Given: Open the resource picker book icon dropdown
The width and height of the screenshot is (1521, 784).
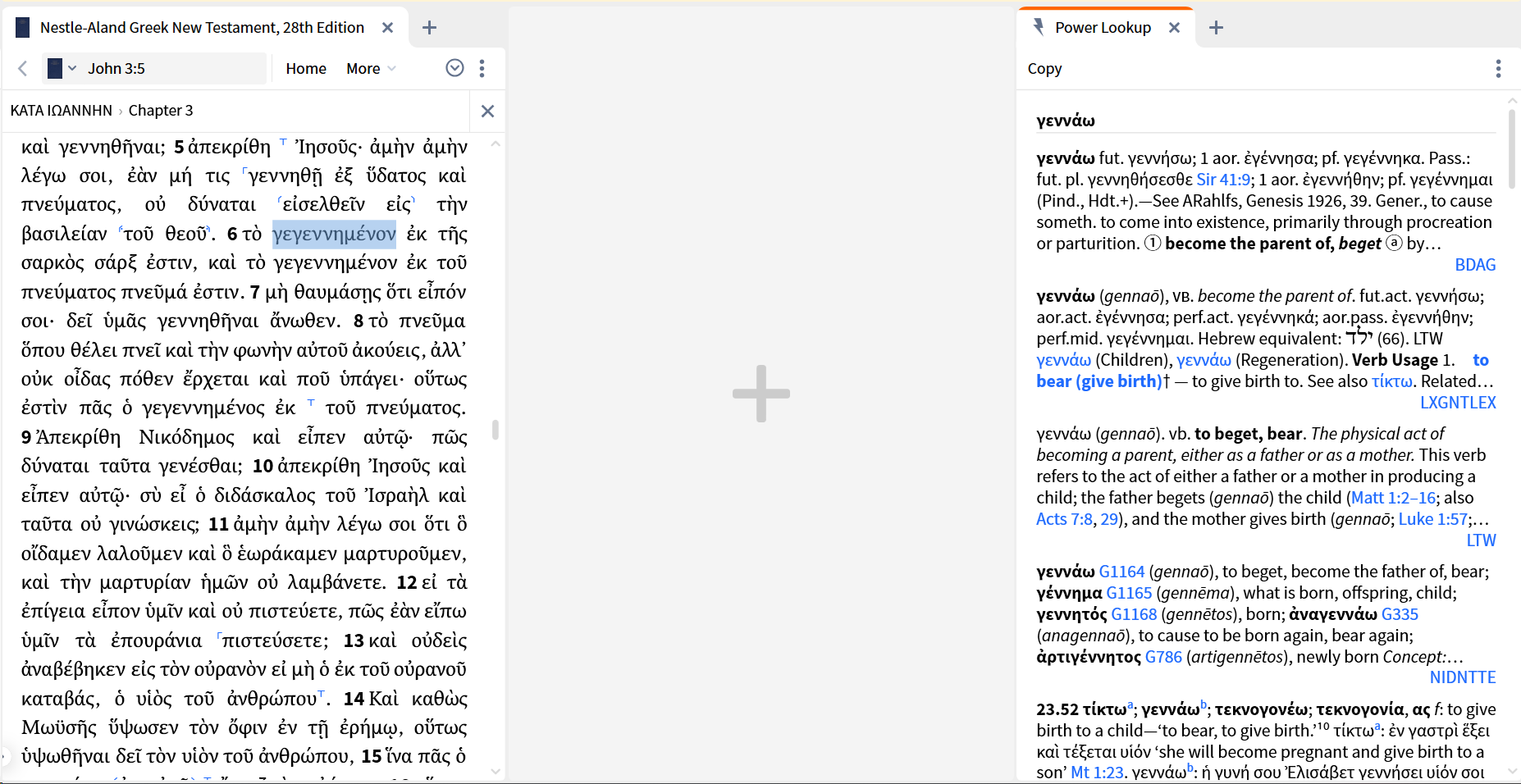Looking at the screenshot, I should 62,69.
